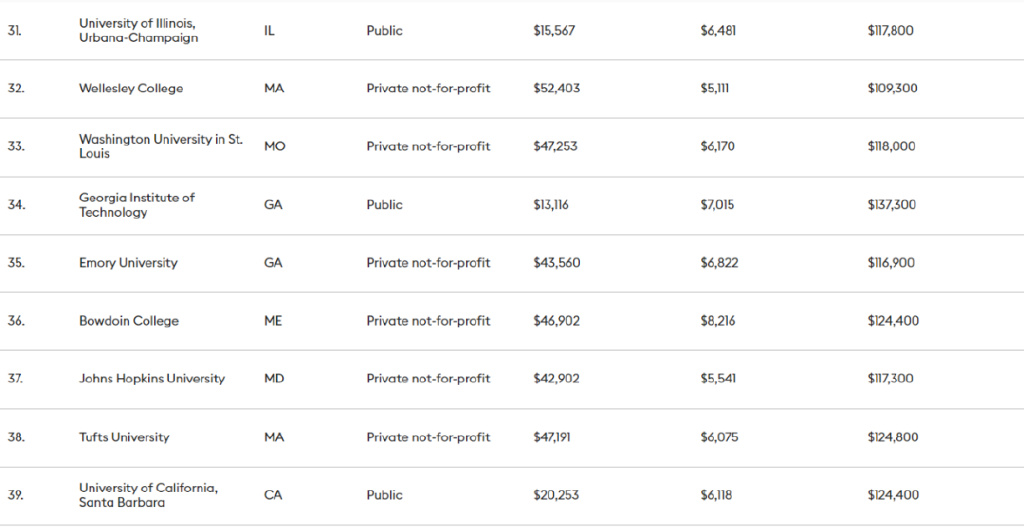
Task: Select the $137,300 salary figure
Action: click(892, 204)
